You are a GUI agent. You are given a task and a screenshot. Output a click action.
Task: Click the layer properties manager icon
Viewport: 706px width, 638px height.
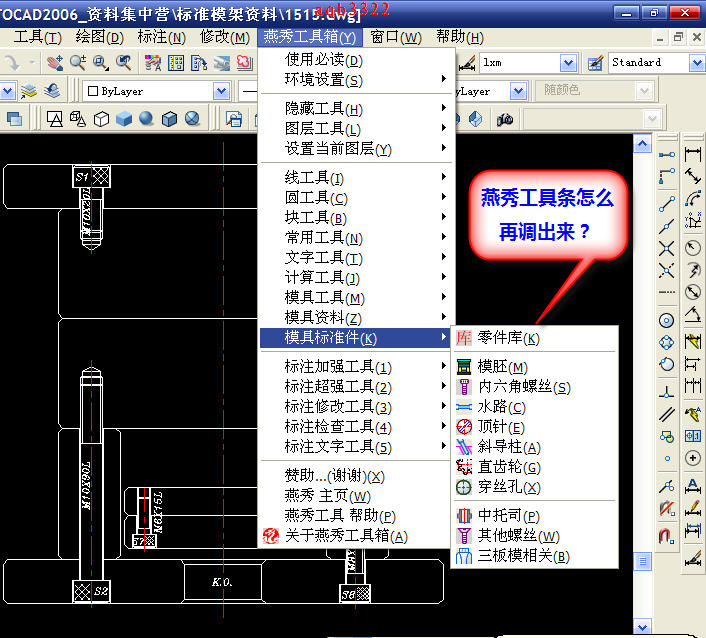pyautogui.click(x=29, y=91)
